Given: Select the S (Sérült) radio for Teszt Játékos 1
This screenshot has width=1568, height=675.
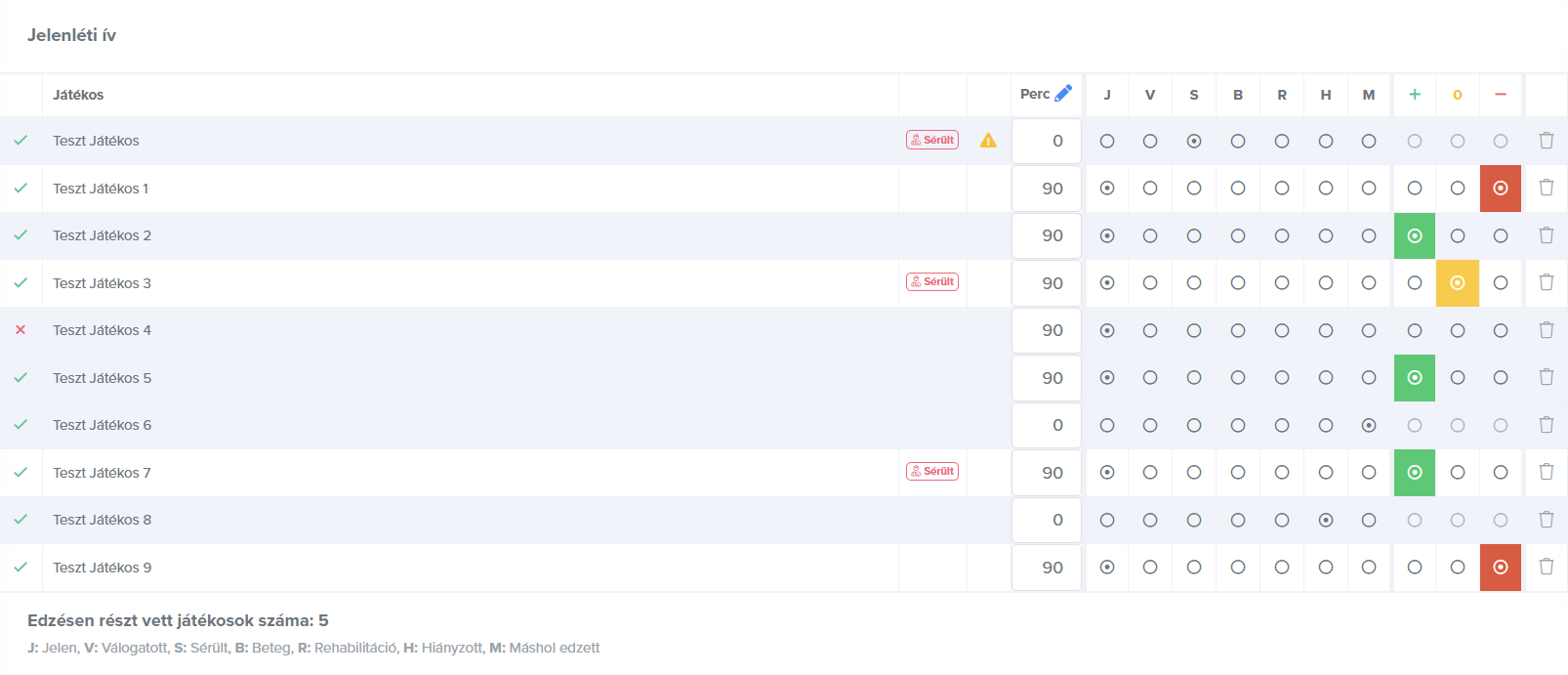Looking at the screenshot, I should tap(1194, 188).
